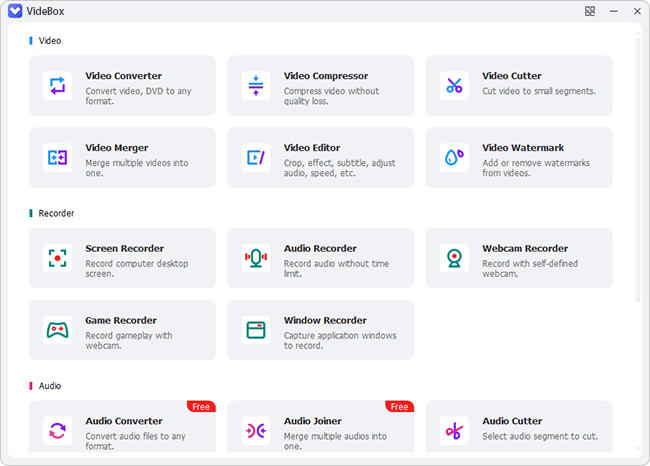
Task: Launch the Video Cutter scissors icon
Action: point(454,86)
